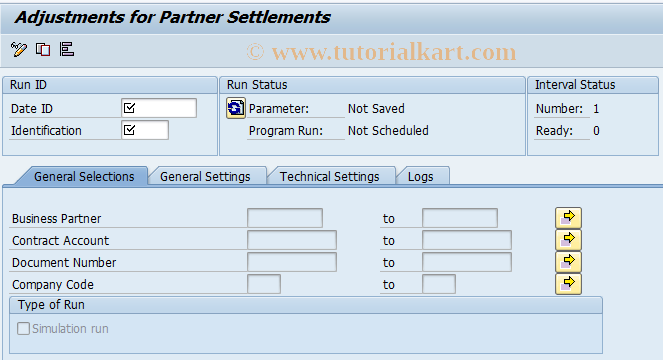Click Business Partner from field
Image resolution: width=663 pixels, height=360 pixels.
coord(285,218)
